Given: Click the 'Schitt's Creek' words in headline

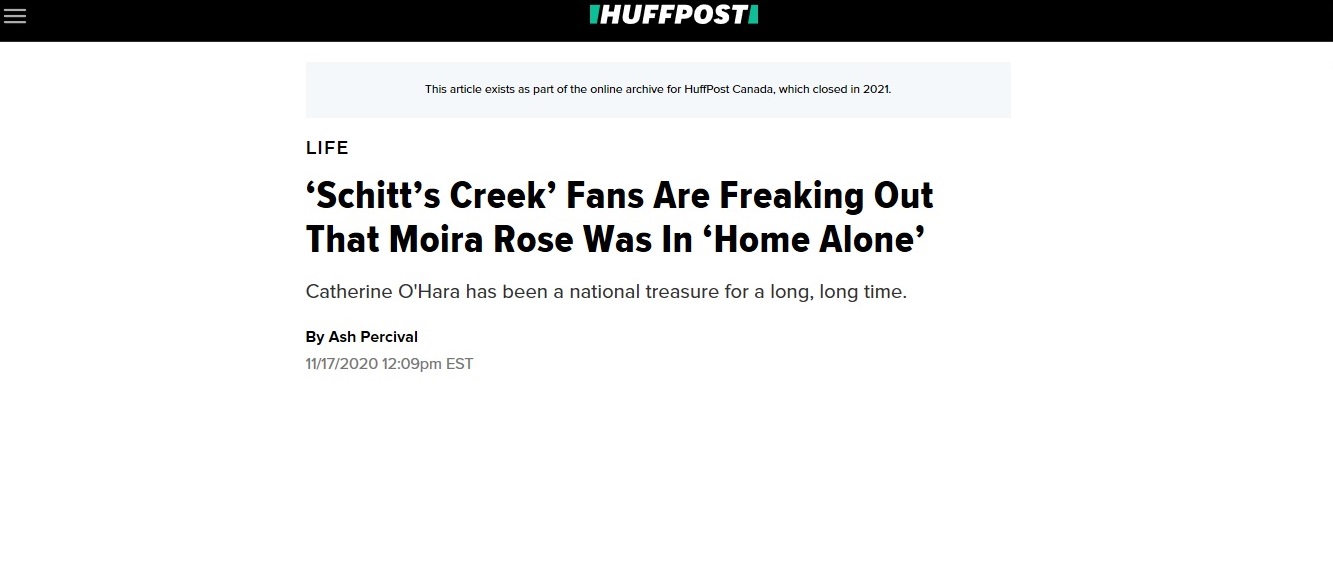Looking at the screenshot, I should 431,195.
